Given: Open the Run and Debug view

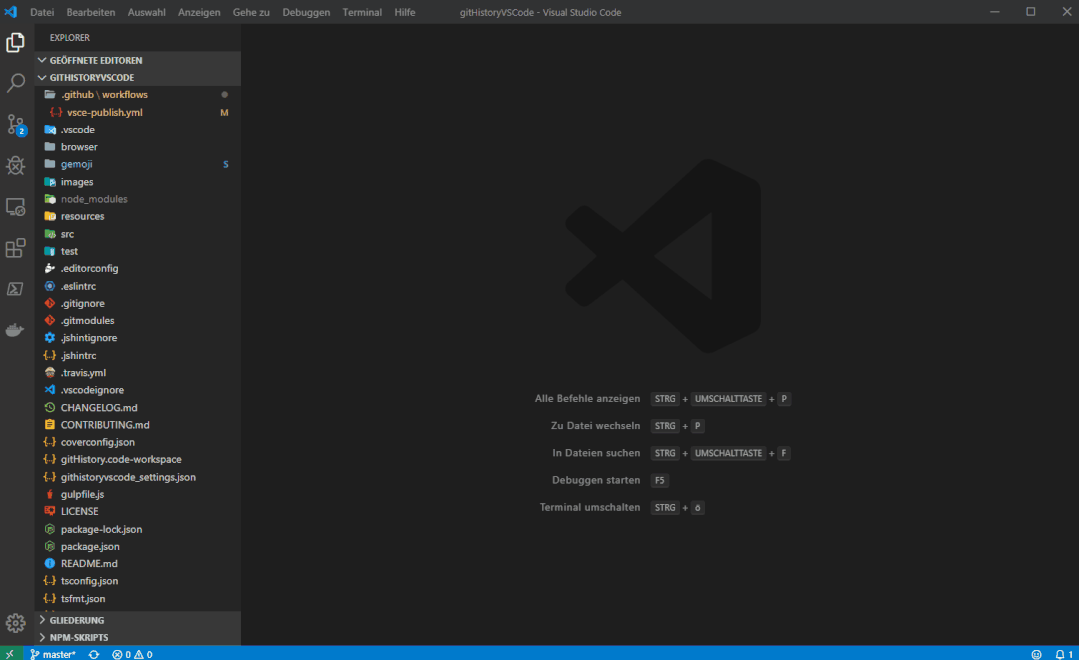Looking at the screenshot, I should [16, 166].
